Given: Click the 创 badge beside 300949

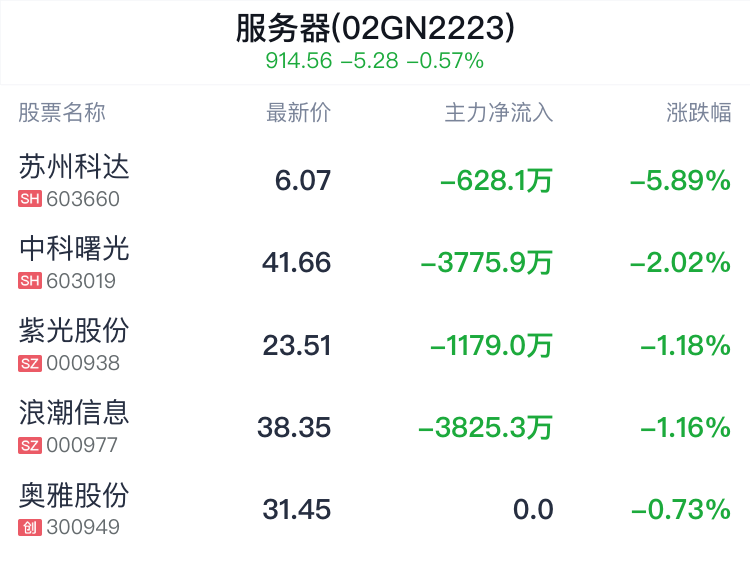Looking at the screenshot, I should tap(30, 528).
